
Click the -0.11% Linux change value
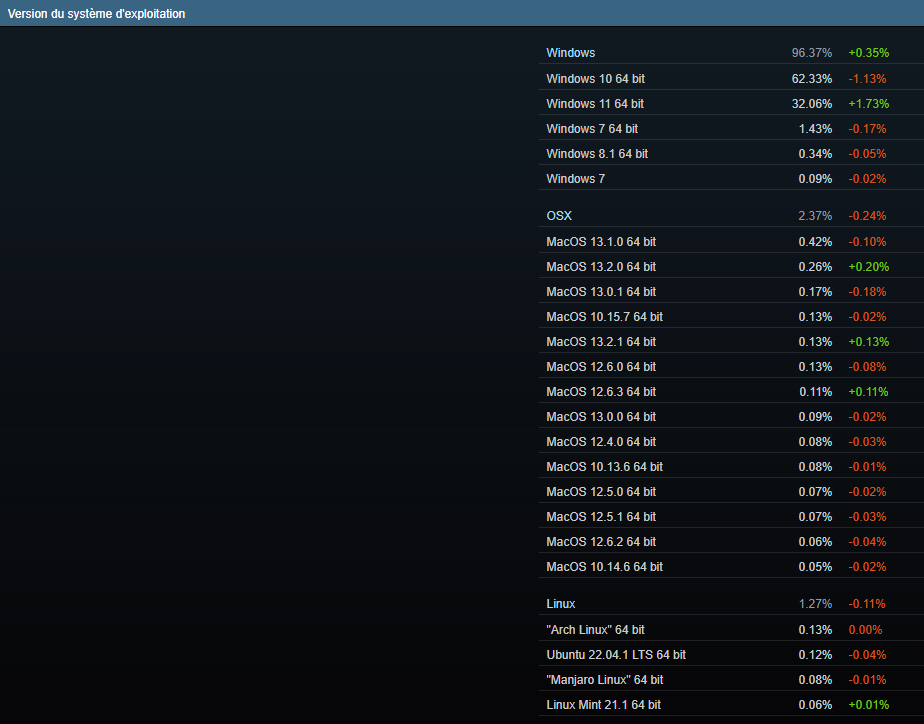867,604
